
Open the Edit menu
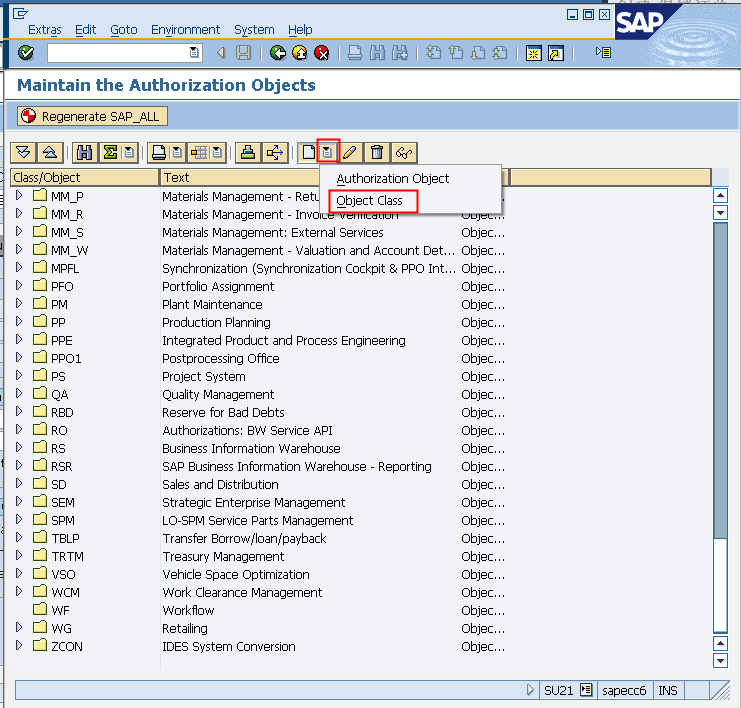[86, 30]
